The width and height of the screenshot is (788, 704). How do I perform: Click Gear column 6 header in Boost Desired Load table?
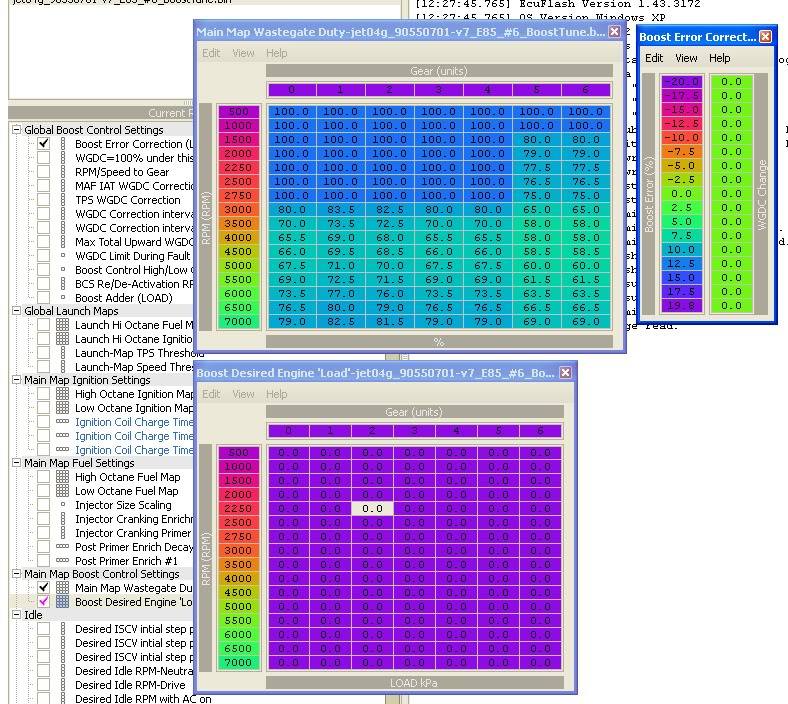pos(540,431)
